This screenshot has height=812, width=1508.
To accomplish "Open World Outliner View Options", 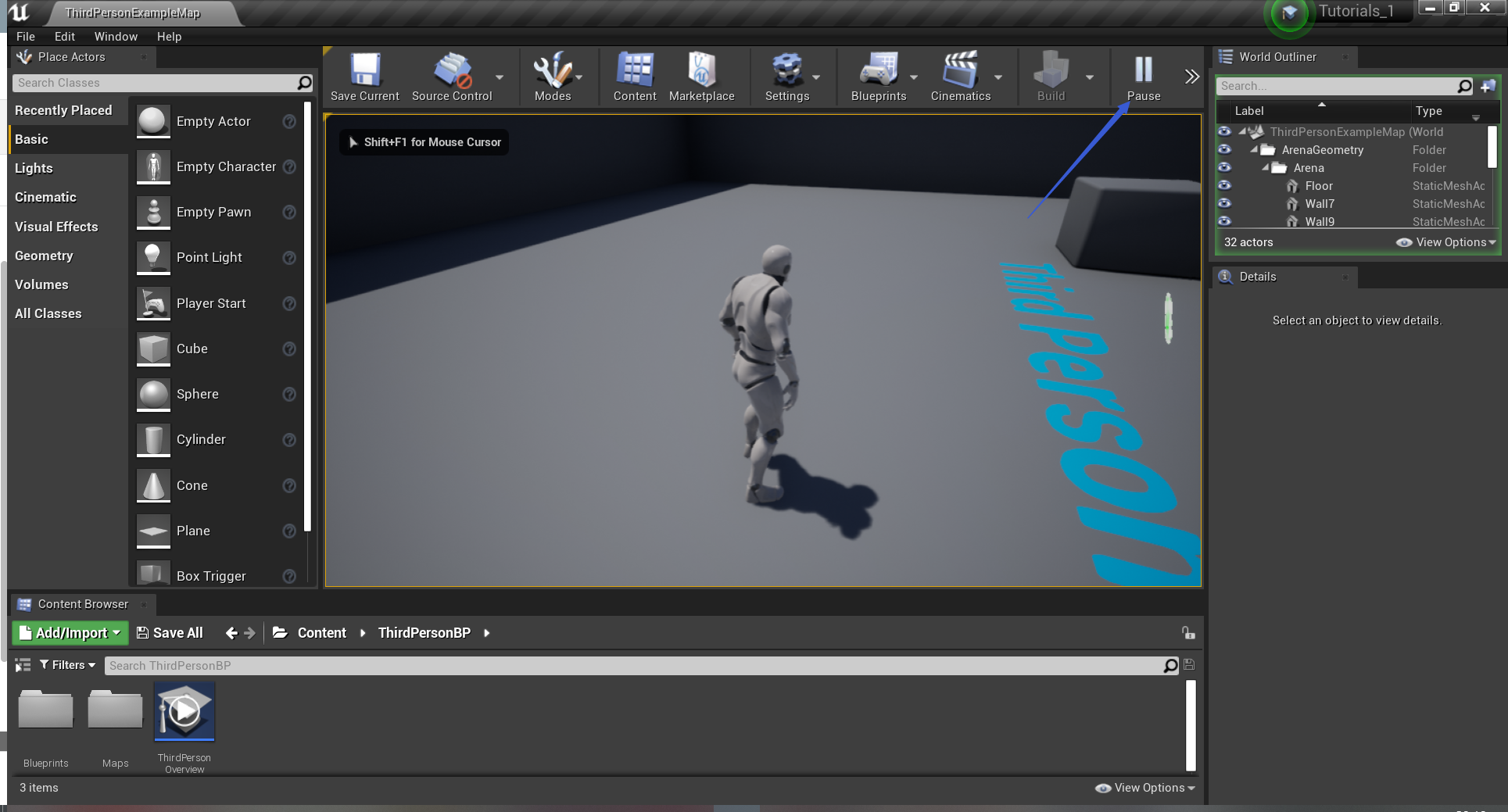I will (1446, 242).
